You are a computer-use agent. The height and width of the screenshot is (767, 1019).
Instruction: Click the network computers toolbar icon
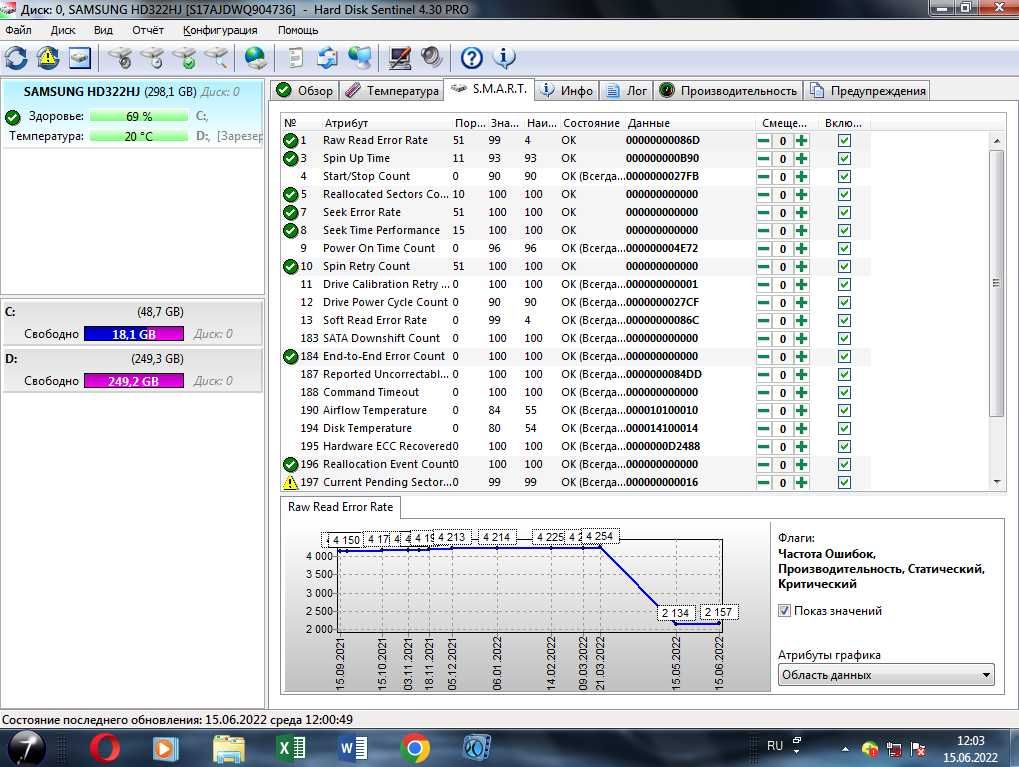click(359, 58)
